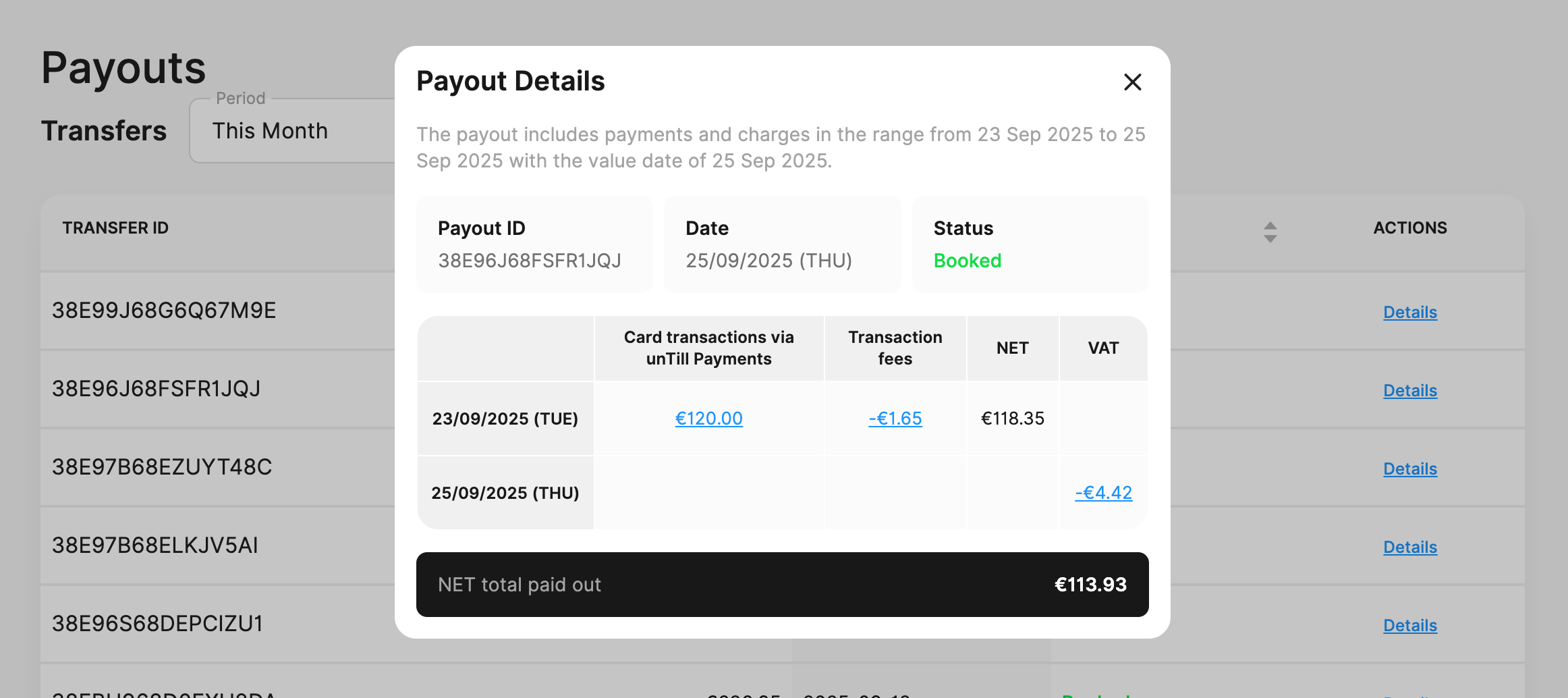Select transfer row 38E99J68G6Q67M9E
Screen dimensions: 1568x698
point(164,311)
